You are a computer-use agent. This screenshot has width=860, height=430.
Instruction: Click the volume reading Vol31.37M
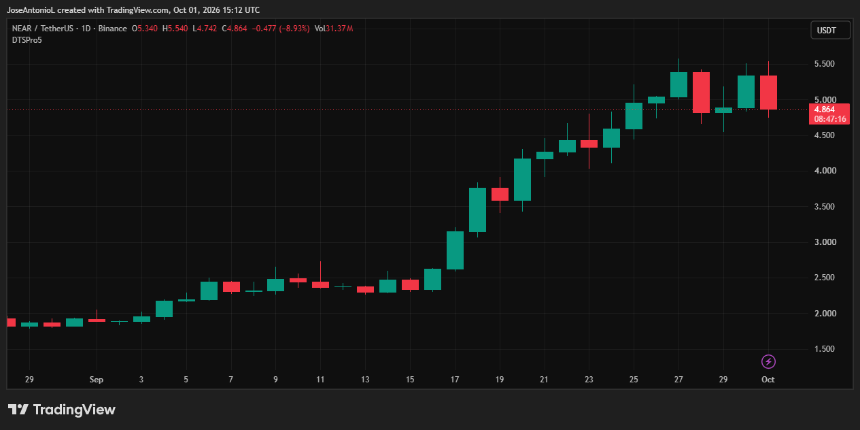(x=333, y=29)
